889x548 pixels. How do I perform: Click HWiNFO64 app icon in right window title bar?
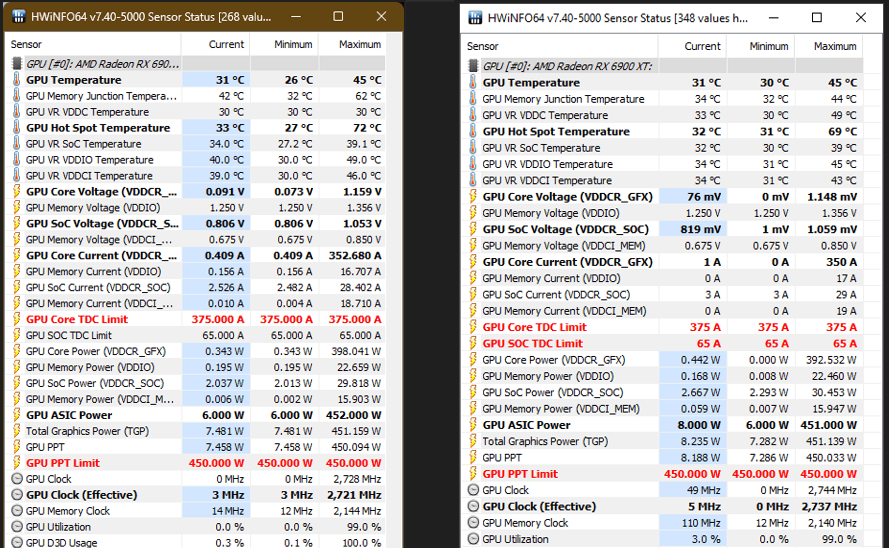475,18
